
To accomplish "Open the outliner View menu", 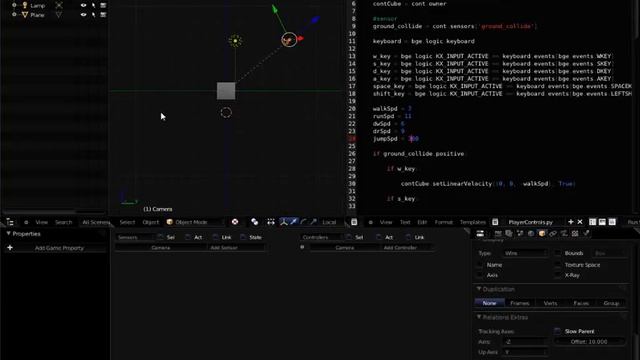I will (42, 222).
